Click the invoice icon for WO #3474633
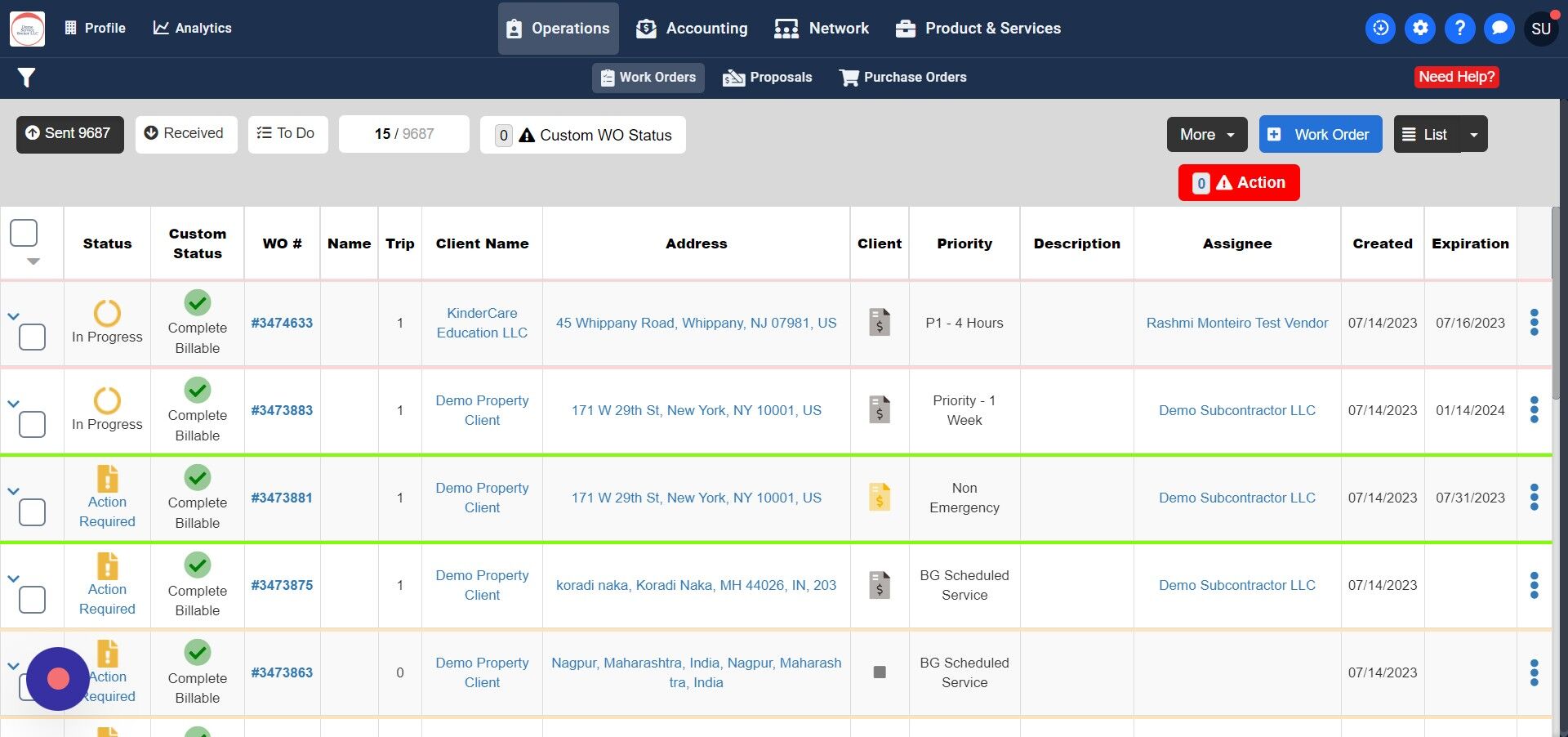Image resolution: width=1568 pixels, height=737 pixels. 880,323
